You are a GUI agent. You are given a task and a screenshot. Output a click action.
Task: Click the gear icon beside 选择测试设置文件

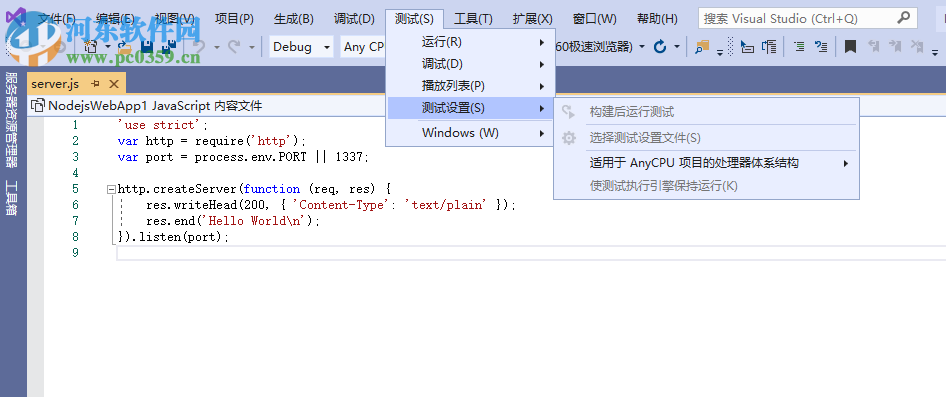(568, 138)
